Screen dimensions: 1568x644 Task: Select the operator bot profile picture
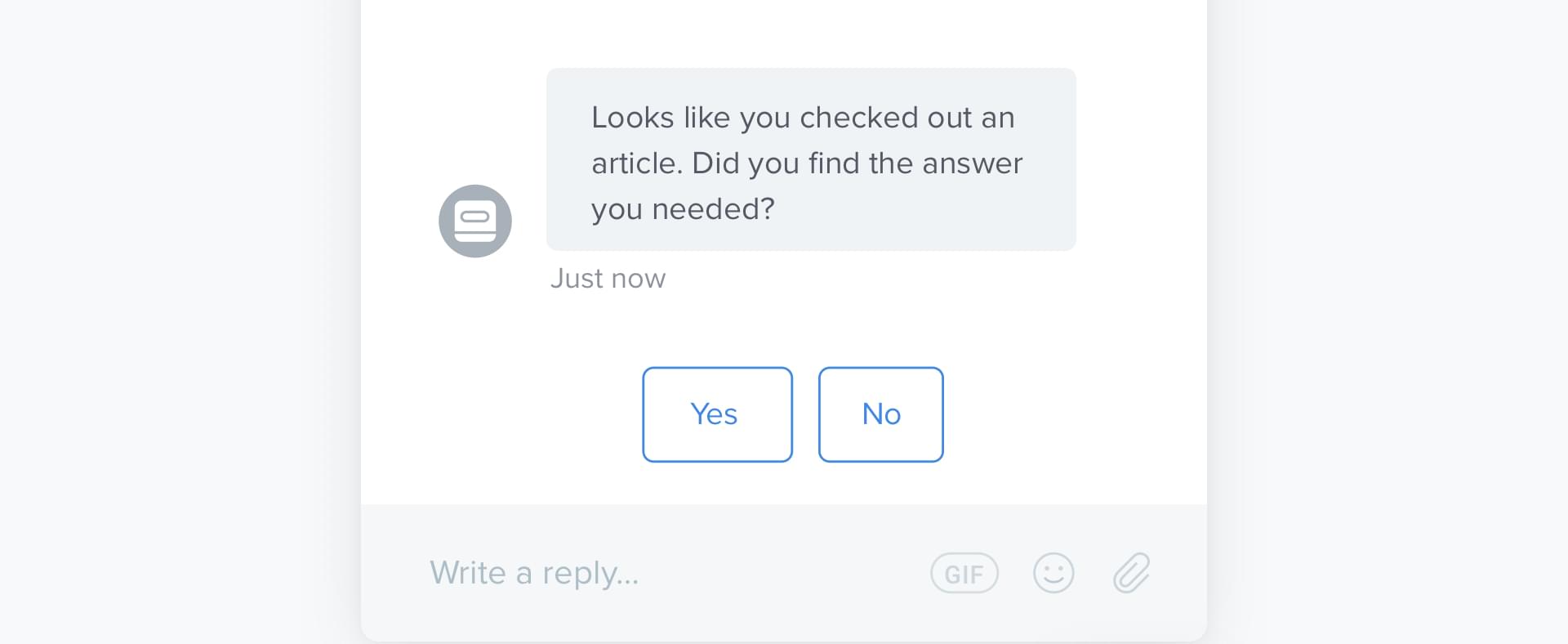tap(475, 221)
